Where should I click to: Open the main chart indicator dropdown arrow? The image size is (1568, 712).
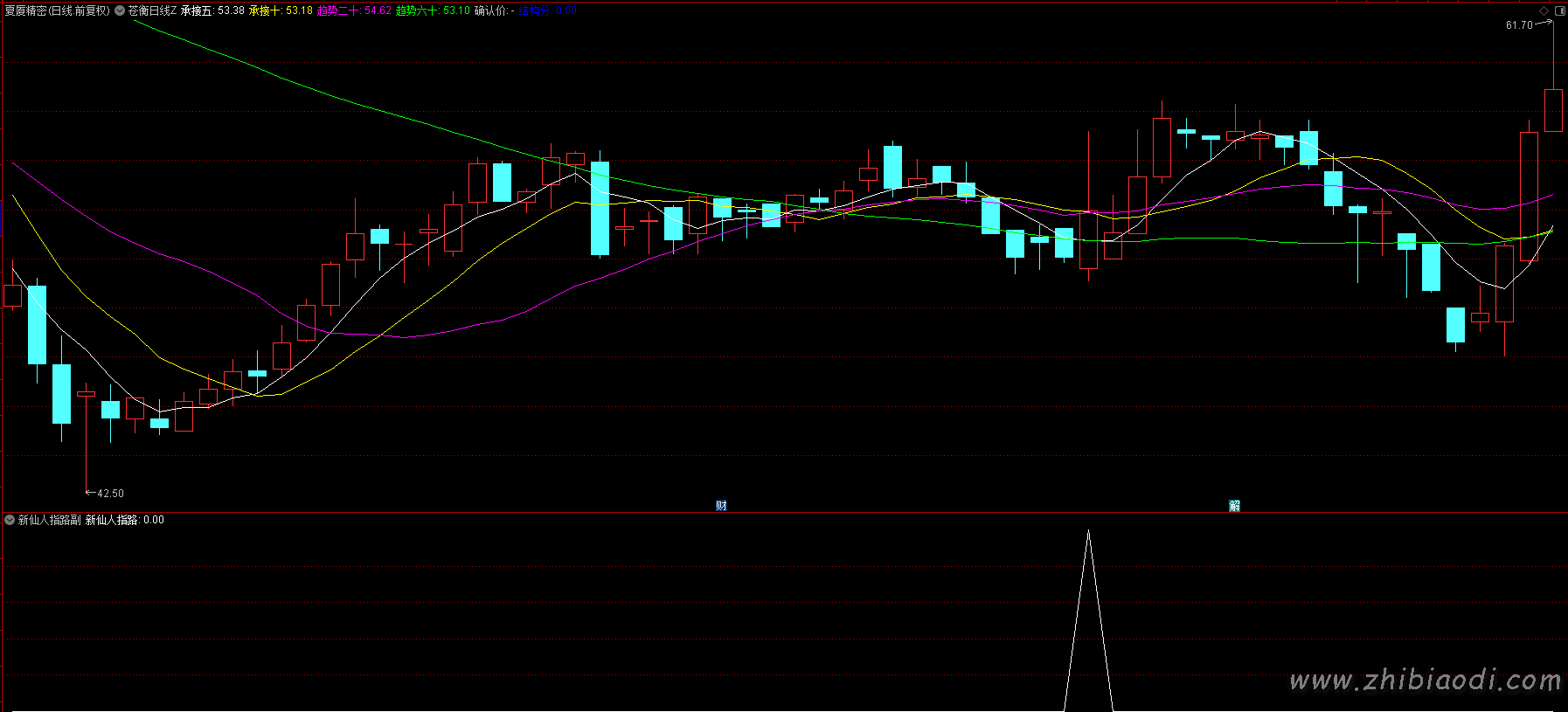point(120,10)
